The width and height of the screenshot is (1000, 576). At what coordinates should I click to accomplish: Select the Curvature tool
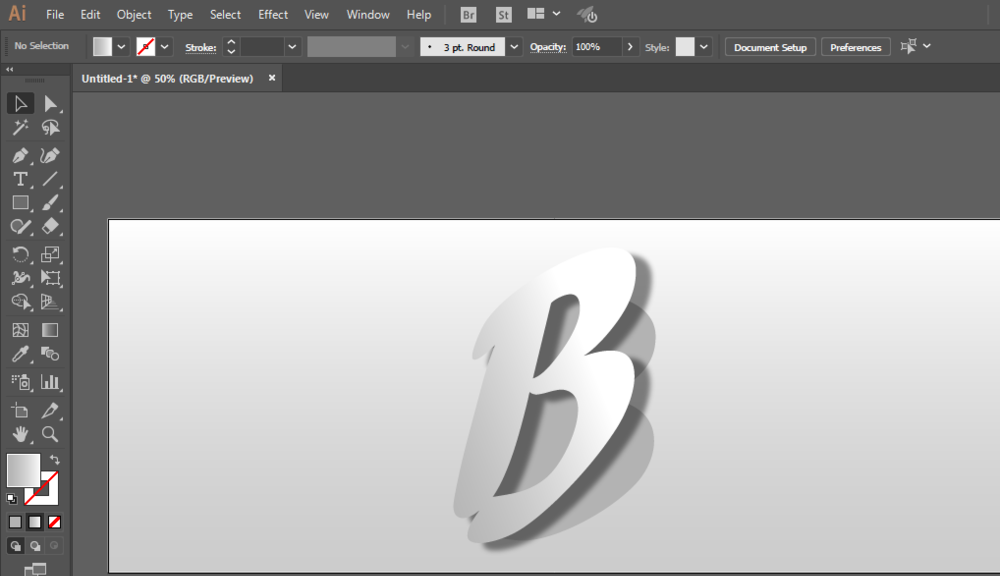tap(50, 155)
